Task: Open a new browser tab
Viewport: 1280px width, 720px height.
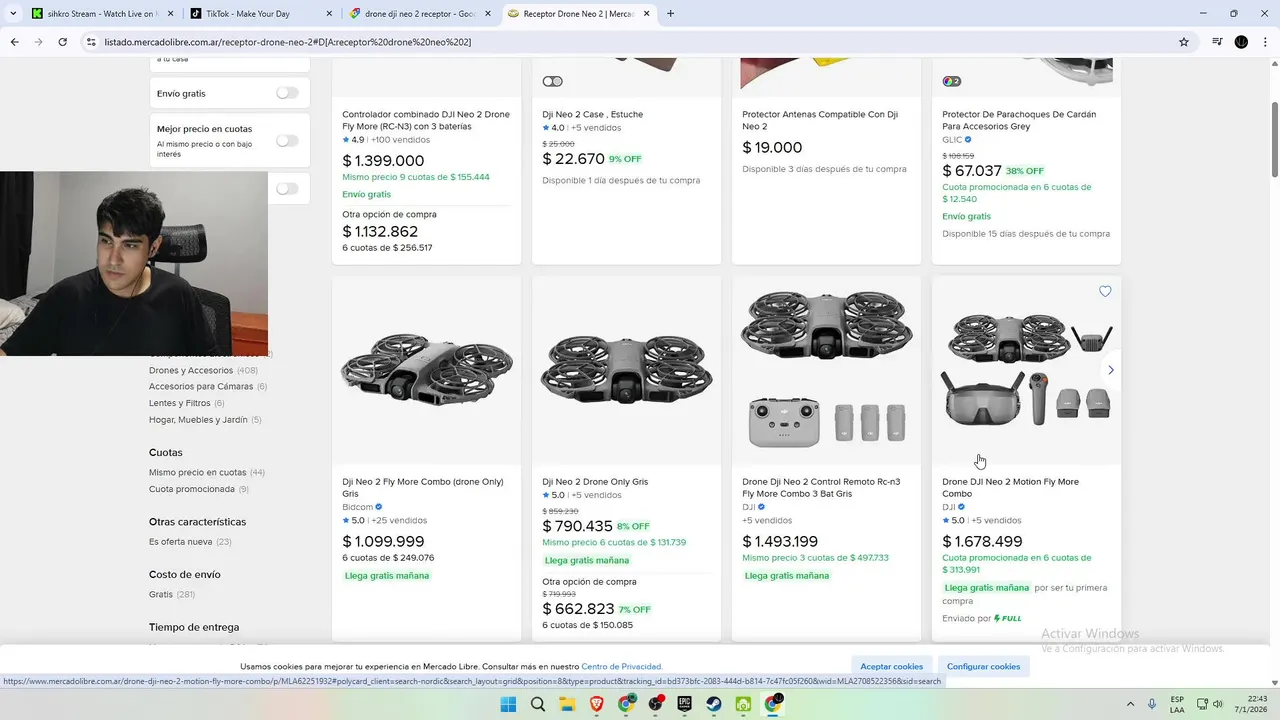Action: click(x=670, y=14)
